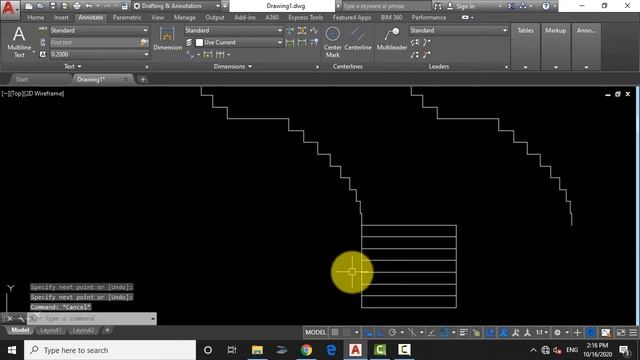Open the Help question mark icon
The height and width of the screenshot is (360, 640).
pyautogui.click(x=546, y=6)
